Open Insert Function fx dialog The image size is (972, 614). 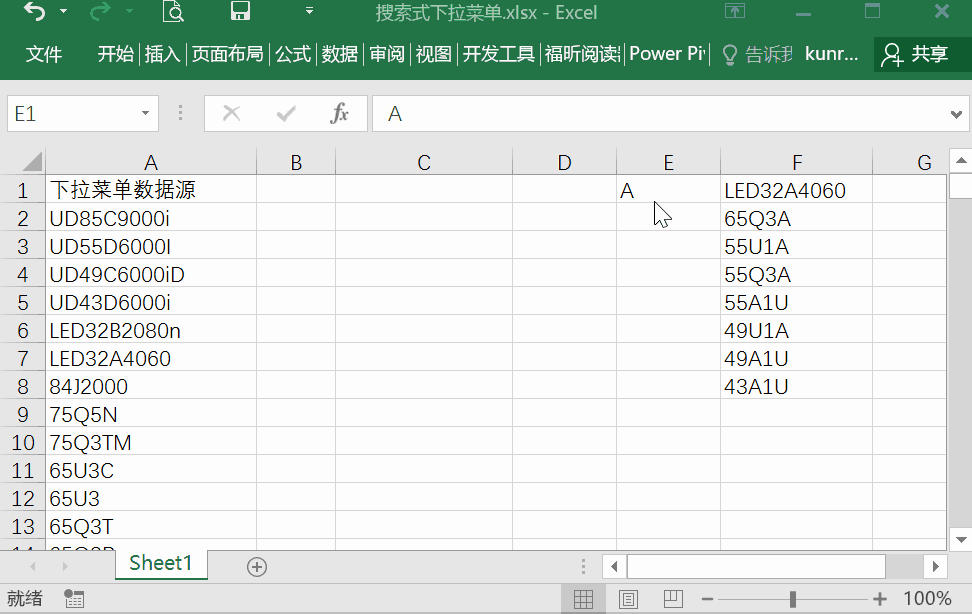click(340, 113)
